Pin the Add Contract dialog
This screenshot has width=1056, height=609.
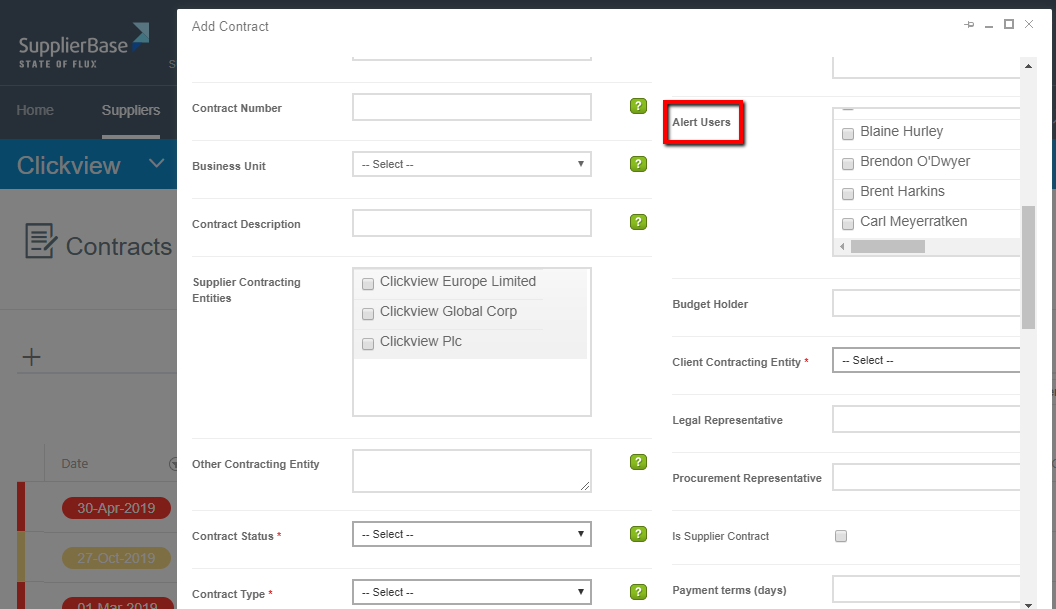click(x=968, y=25)
